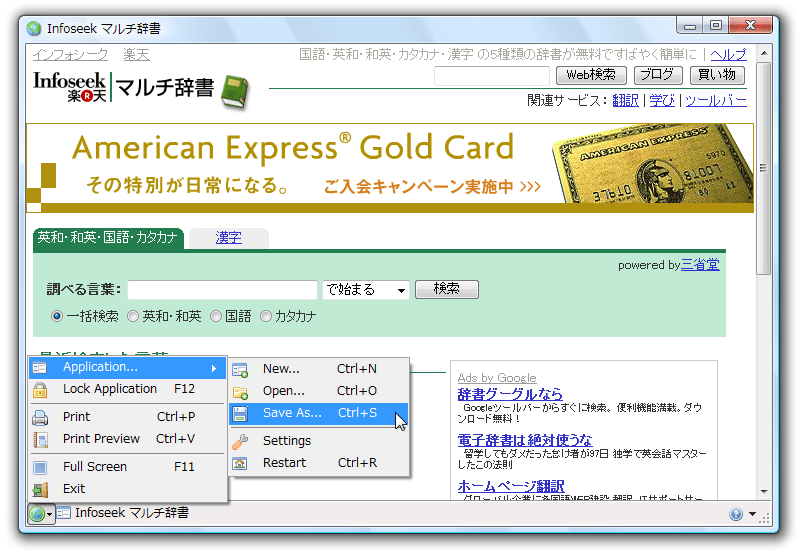The image size is (800, 551).
Task: Click the page icon beside status bar title
Action: (x=64, y=513)
